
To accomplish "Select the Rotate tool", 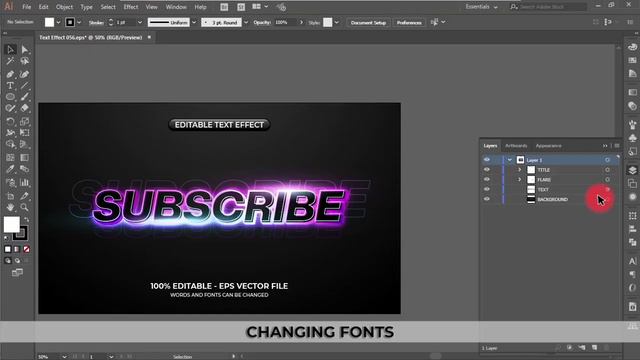I will pos(10,121).
